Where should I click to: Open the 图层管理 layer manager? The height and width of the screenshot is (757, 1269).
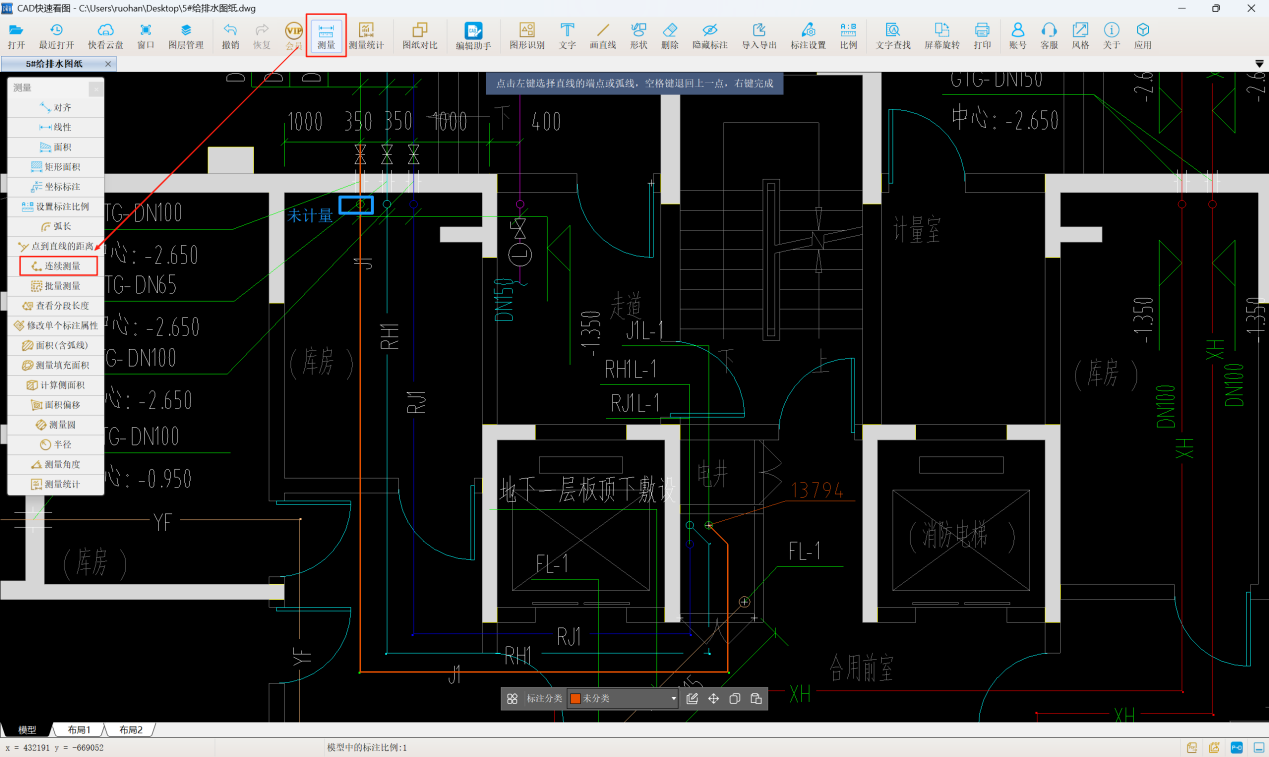coord(185,36)
